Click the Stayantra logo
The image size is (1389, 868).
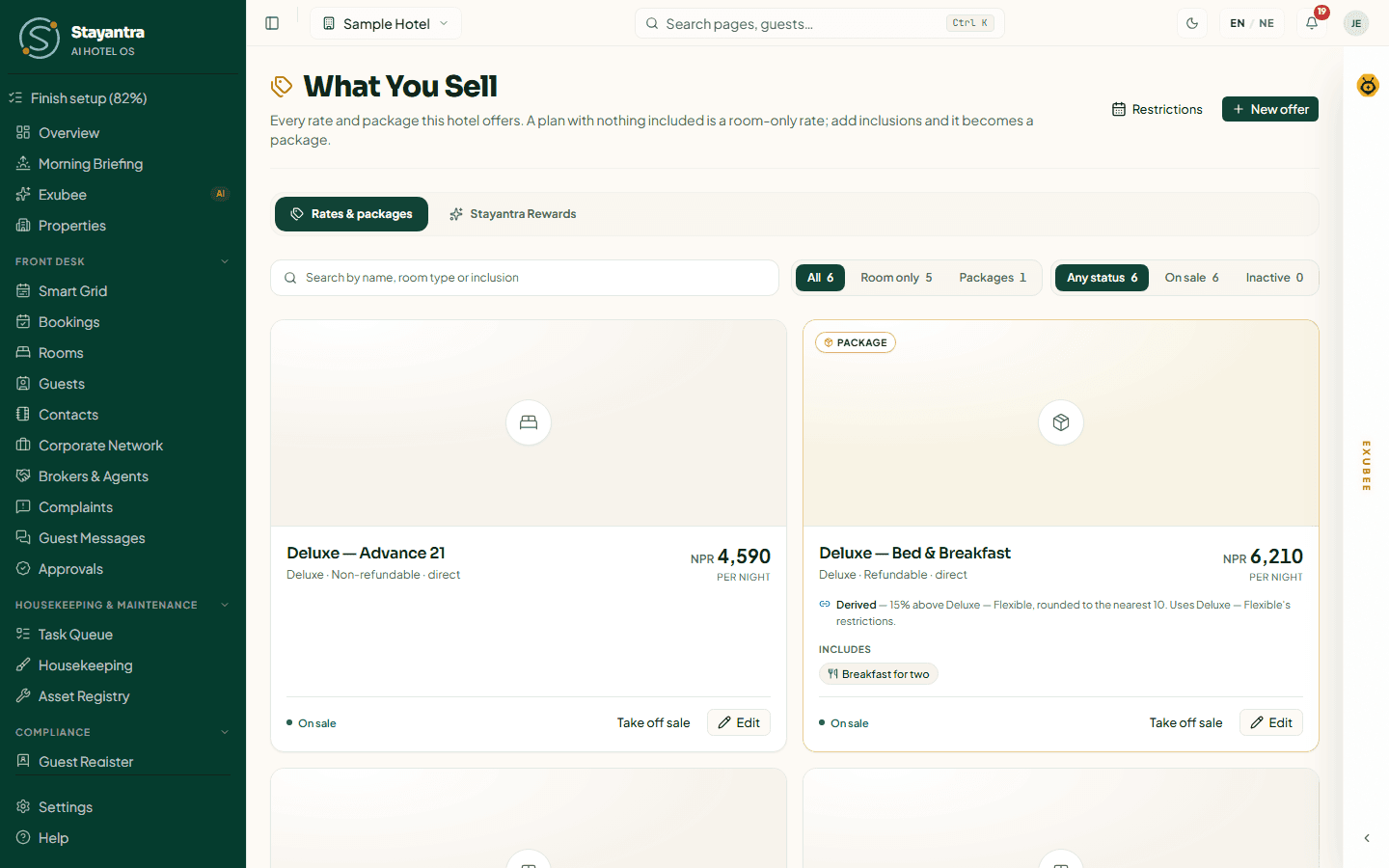pyautogui.click(x=39, y=39)
